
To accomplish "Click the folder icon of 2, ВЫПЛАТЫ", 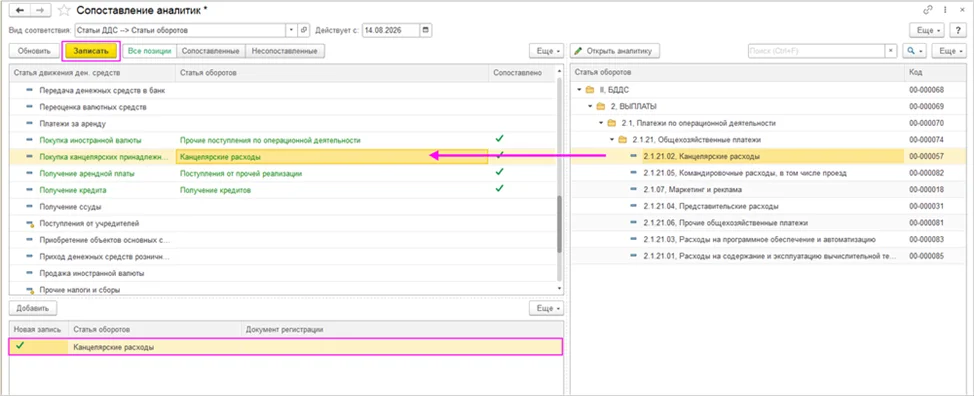I will pyautogui.click(x=601, y=106).
